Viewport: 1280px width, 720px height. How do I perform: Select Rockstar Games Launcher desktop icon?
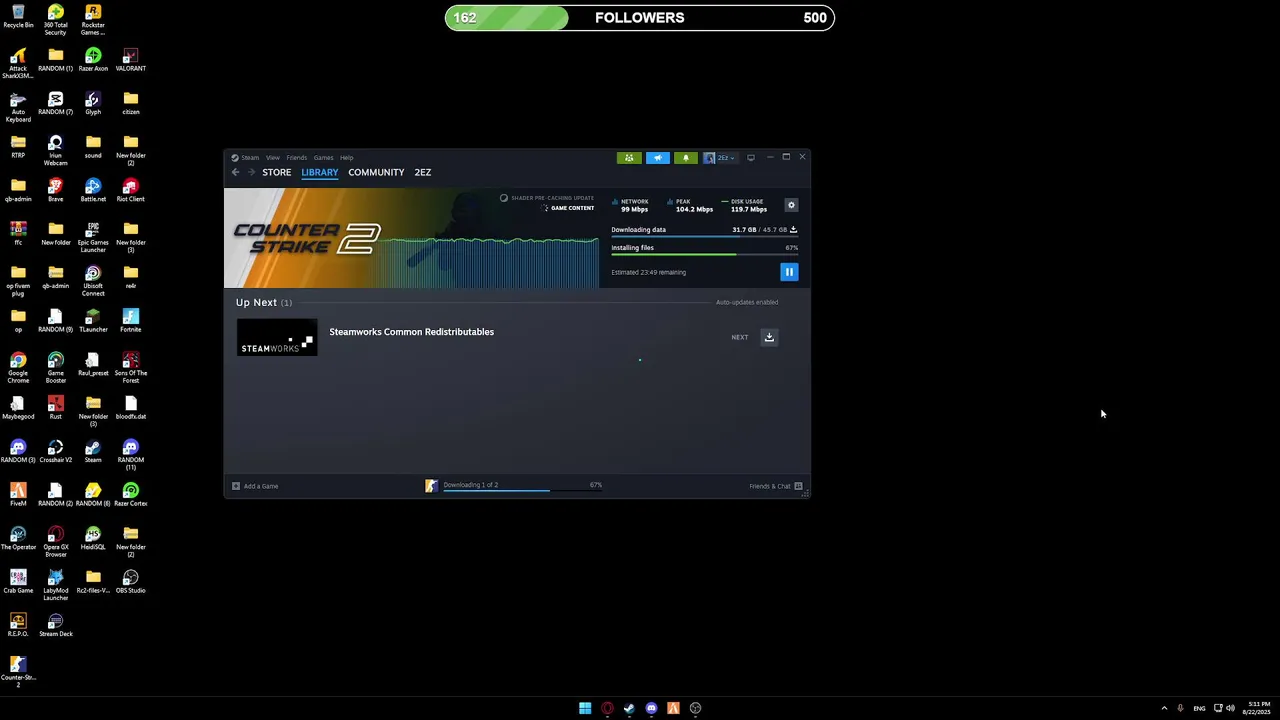(x=93, y=20)
